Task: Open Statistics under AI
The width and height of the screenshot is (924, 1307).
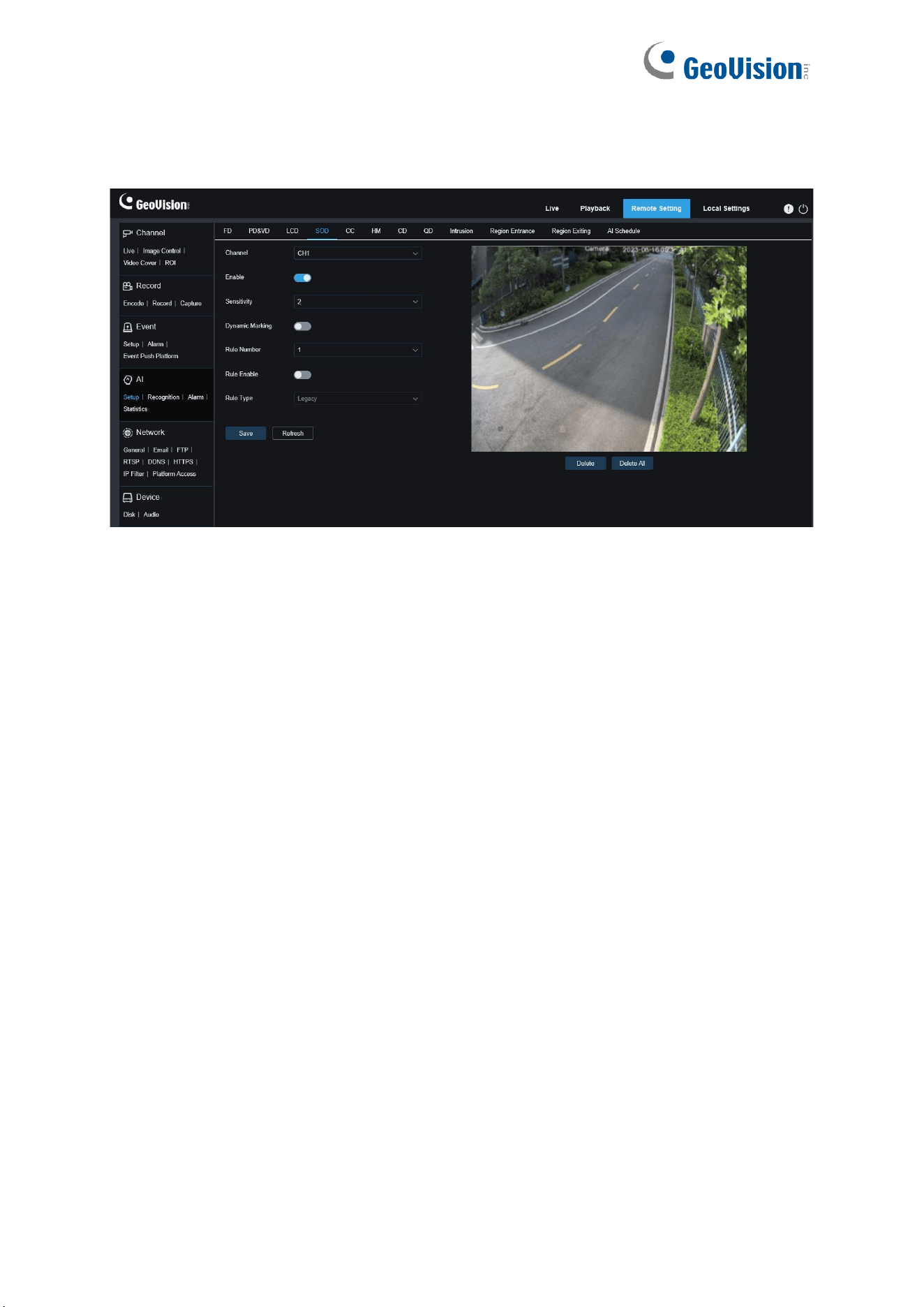Action: point(135,409)
